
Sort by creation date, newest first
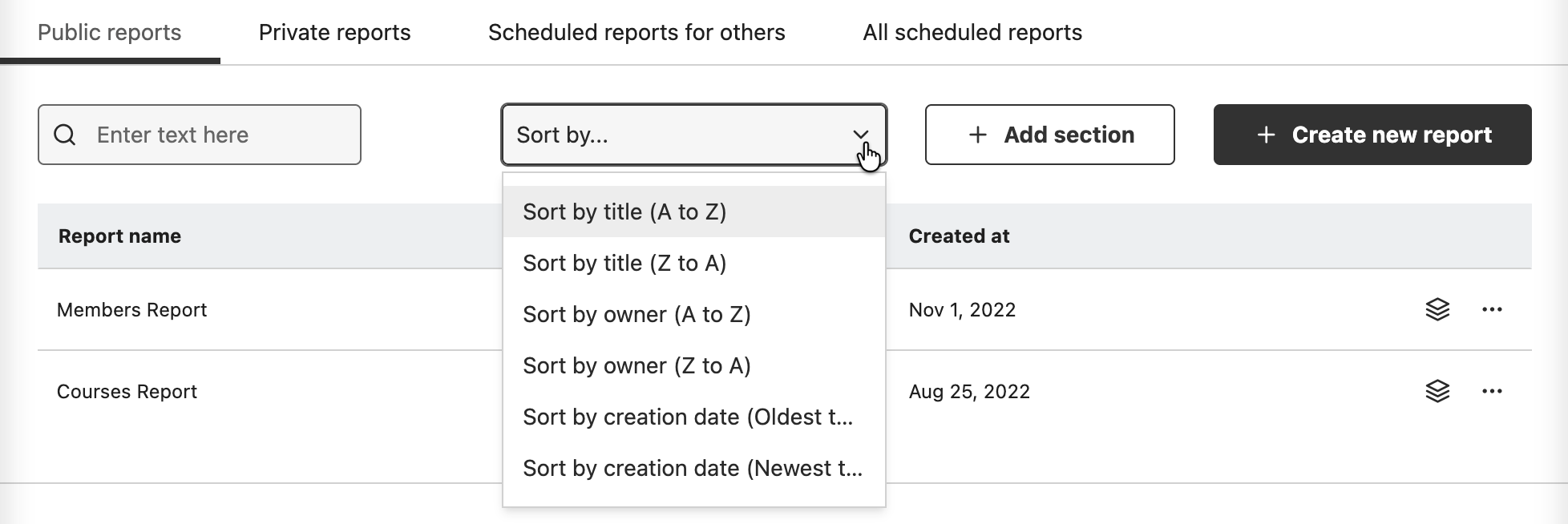(x=692, y=468)
